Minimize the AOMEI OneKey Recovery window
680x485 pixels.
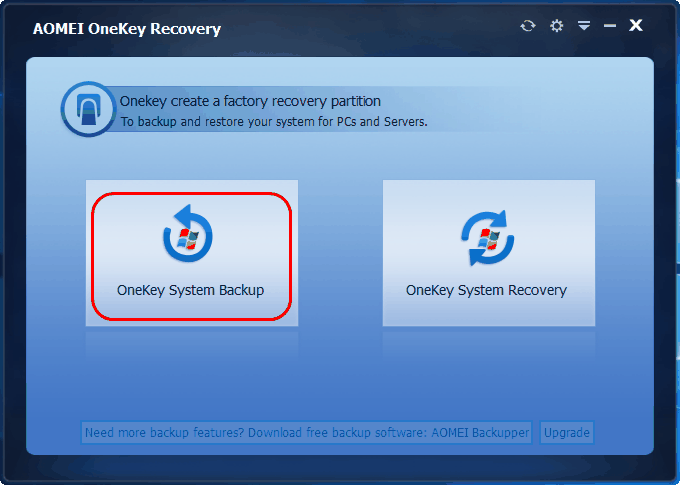point(610,26)
